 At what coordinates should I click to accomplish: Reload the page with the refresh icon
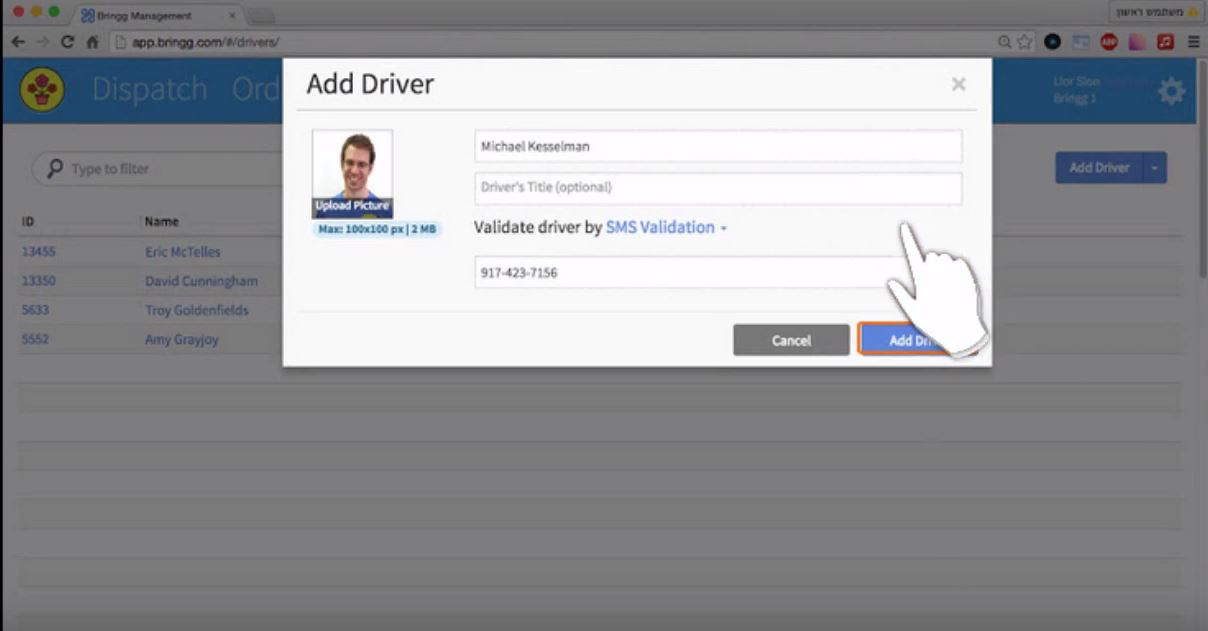pos(68,42)
